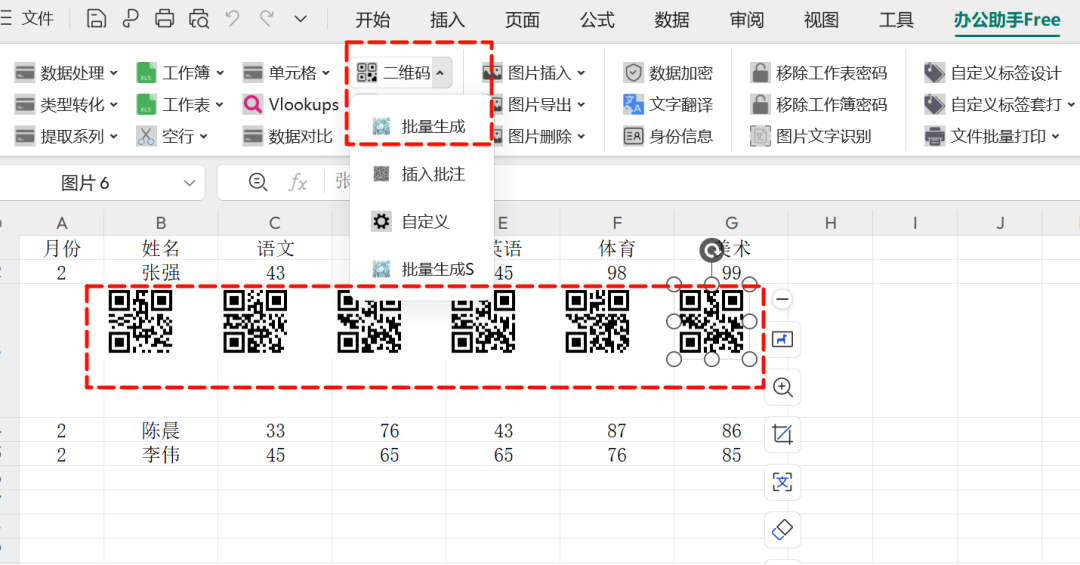Image resolution: width=1080 pixels, height=565 pixels.
Task: Switch to the 审阅 tab
Action: [747, 20]
